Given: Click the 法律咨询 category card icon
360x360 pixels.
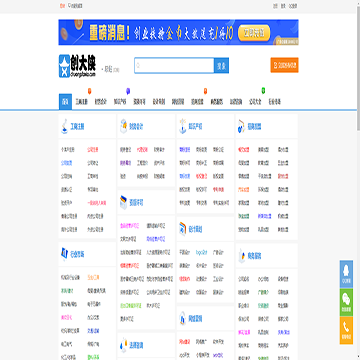Looking at the screenshot, I should coord(124,345).
